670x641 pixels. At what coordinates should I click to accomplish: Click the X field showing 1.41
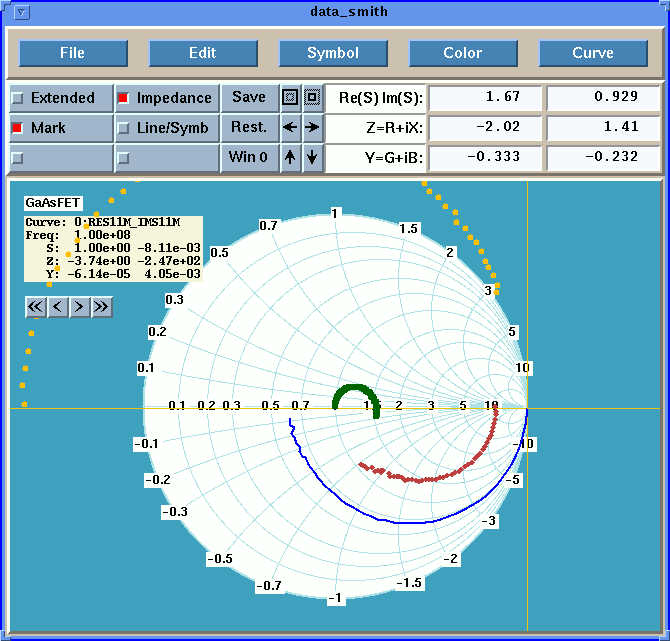click(x=603, y=127)
